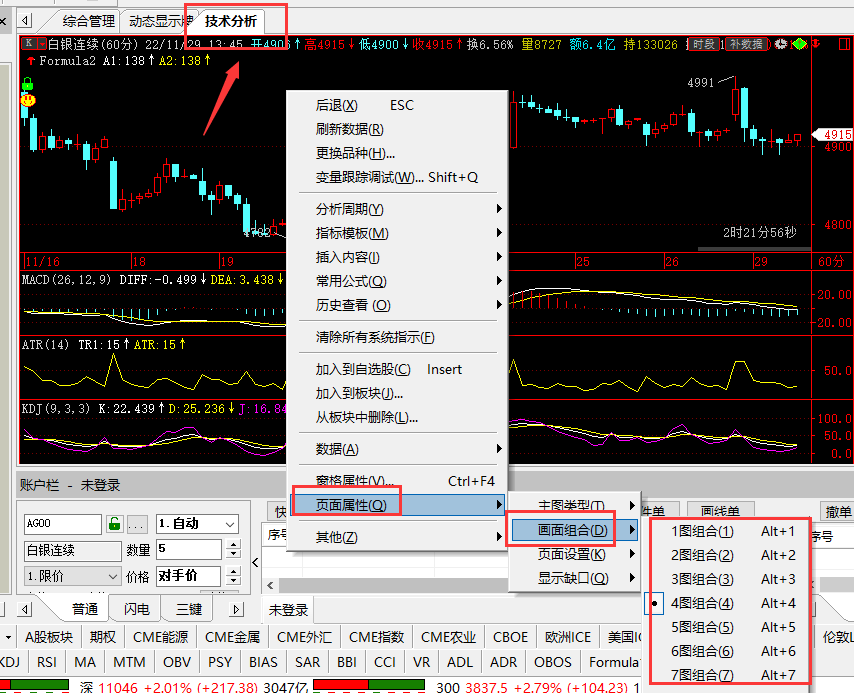
Task: Click the 时段 button
Action: 704,44
